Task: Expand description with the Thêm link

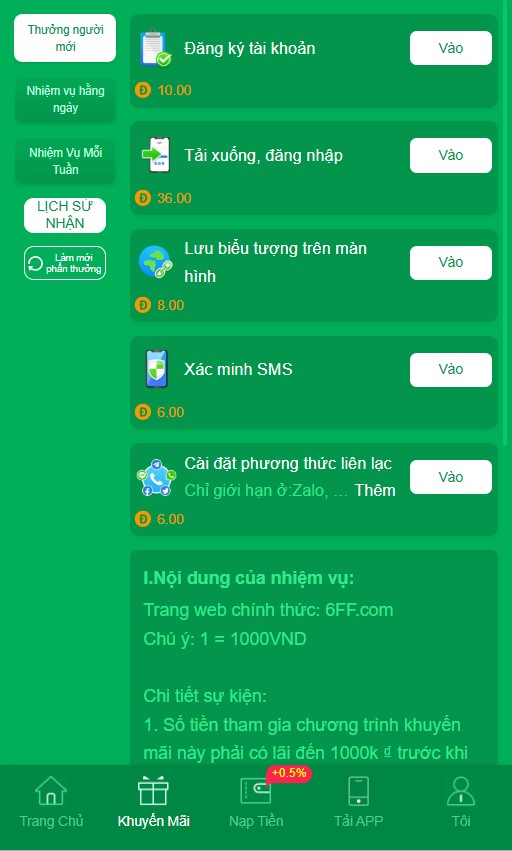Action: click(x=375, y=491)
